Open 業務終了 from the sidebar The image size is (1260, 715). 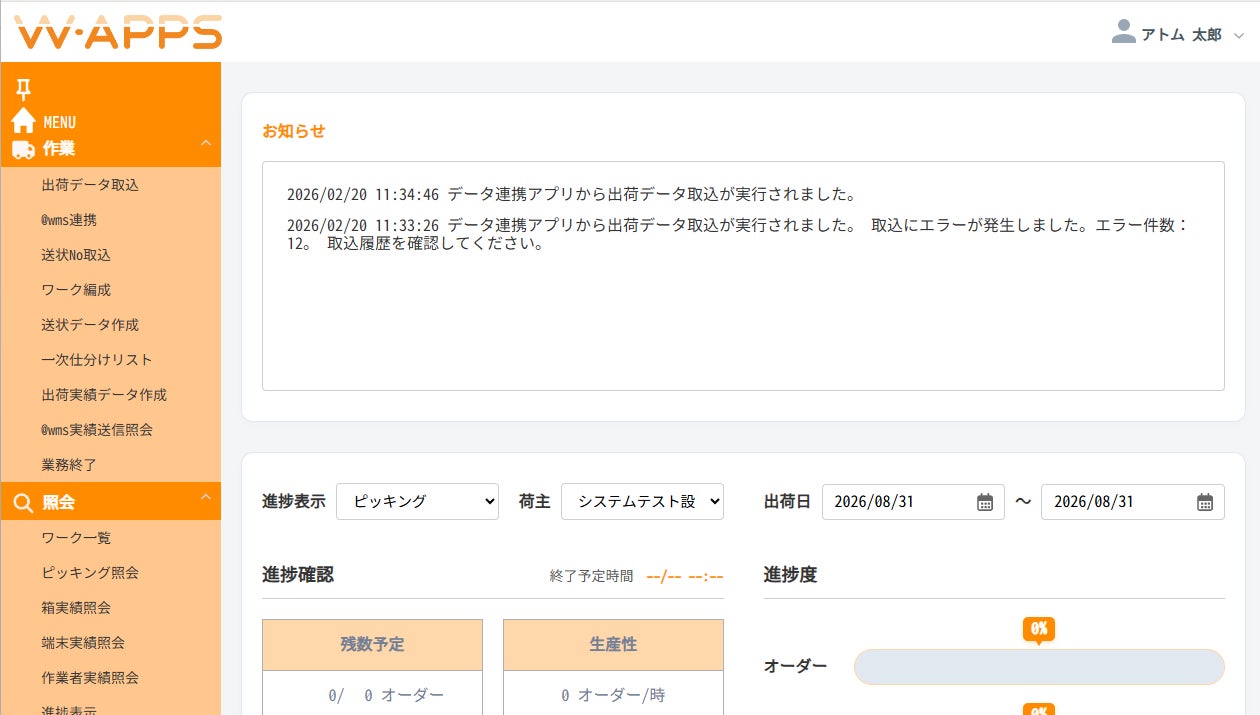(x=69, y=465)
